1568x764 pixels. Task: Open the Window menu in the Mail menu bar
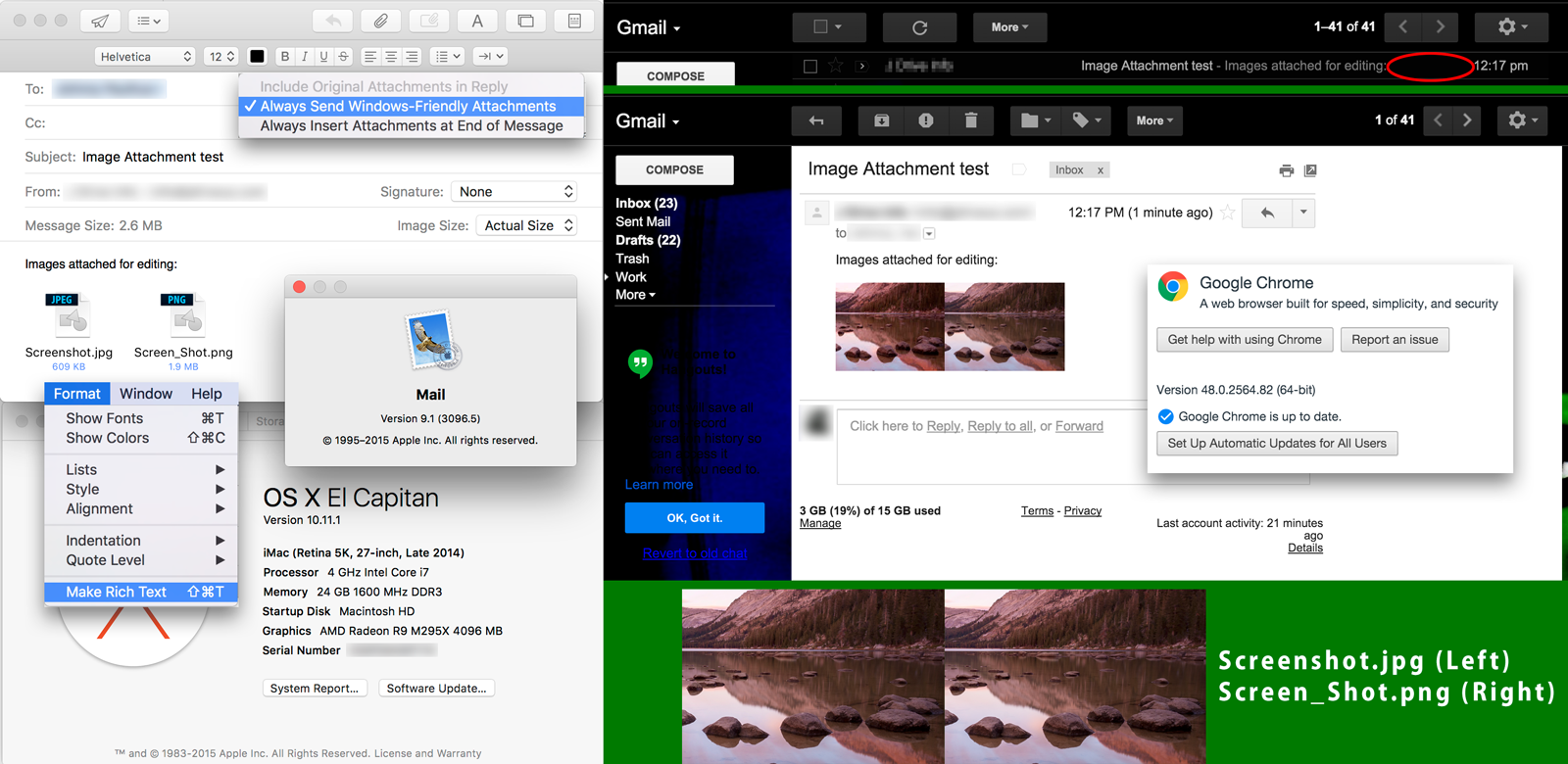[146, 394]
